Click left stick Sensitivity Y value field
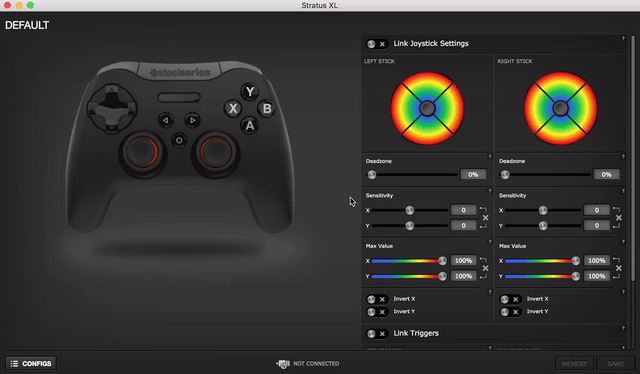Screen dimensions: 640x374 pyautogui.click(x=463, y=225)
